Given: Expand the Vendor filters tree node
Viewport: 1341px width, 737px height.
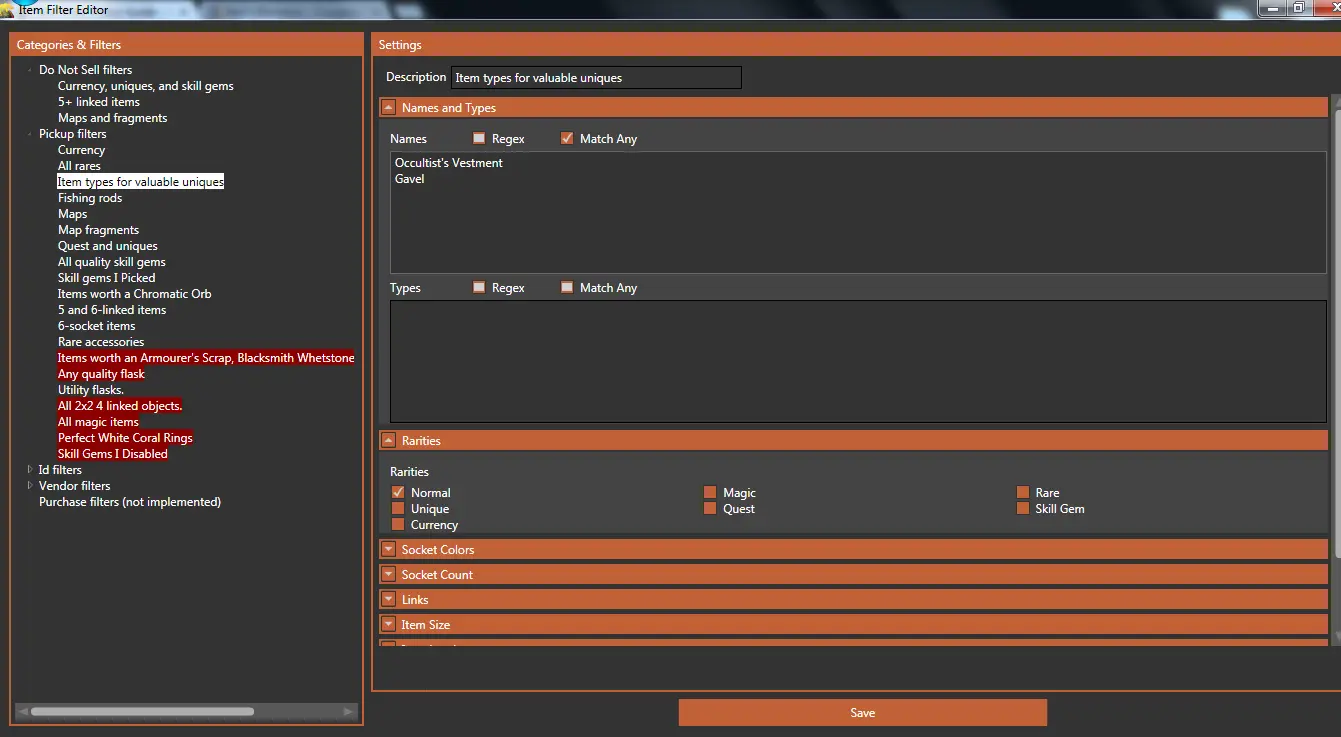Looking at the screenshot, I should coord(30,486).
